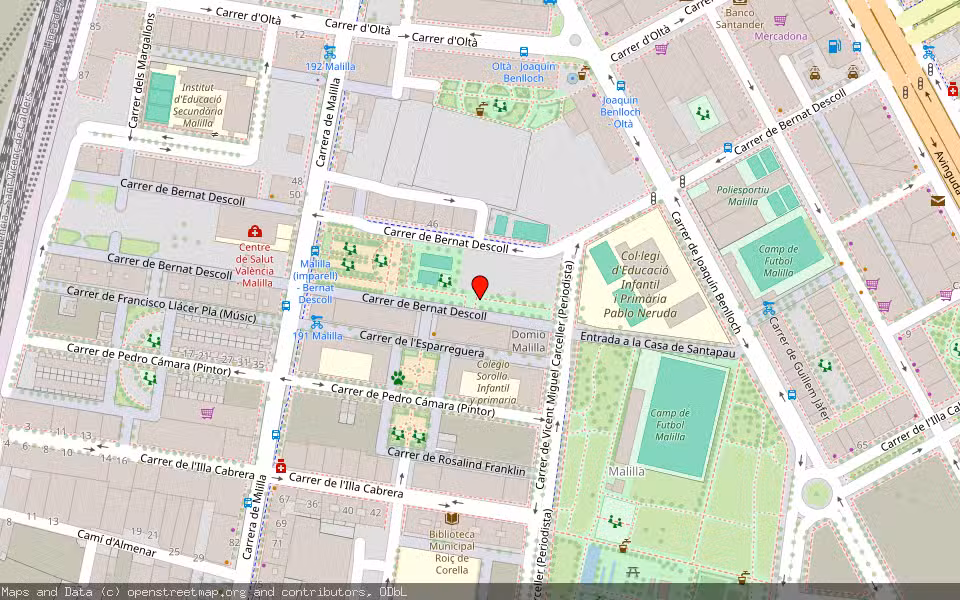Click the 192 Malilla bike station label
The height and width of the screenshot is (600, 960).
tap(330, 66)
